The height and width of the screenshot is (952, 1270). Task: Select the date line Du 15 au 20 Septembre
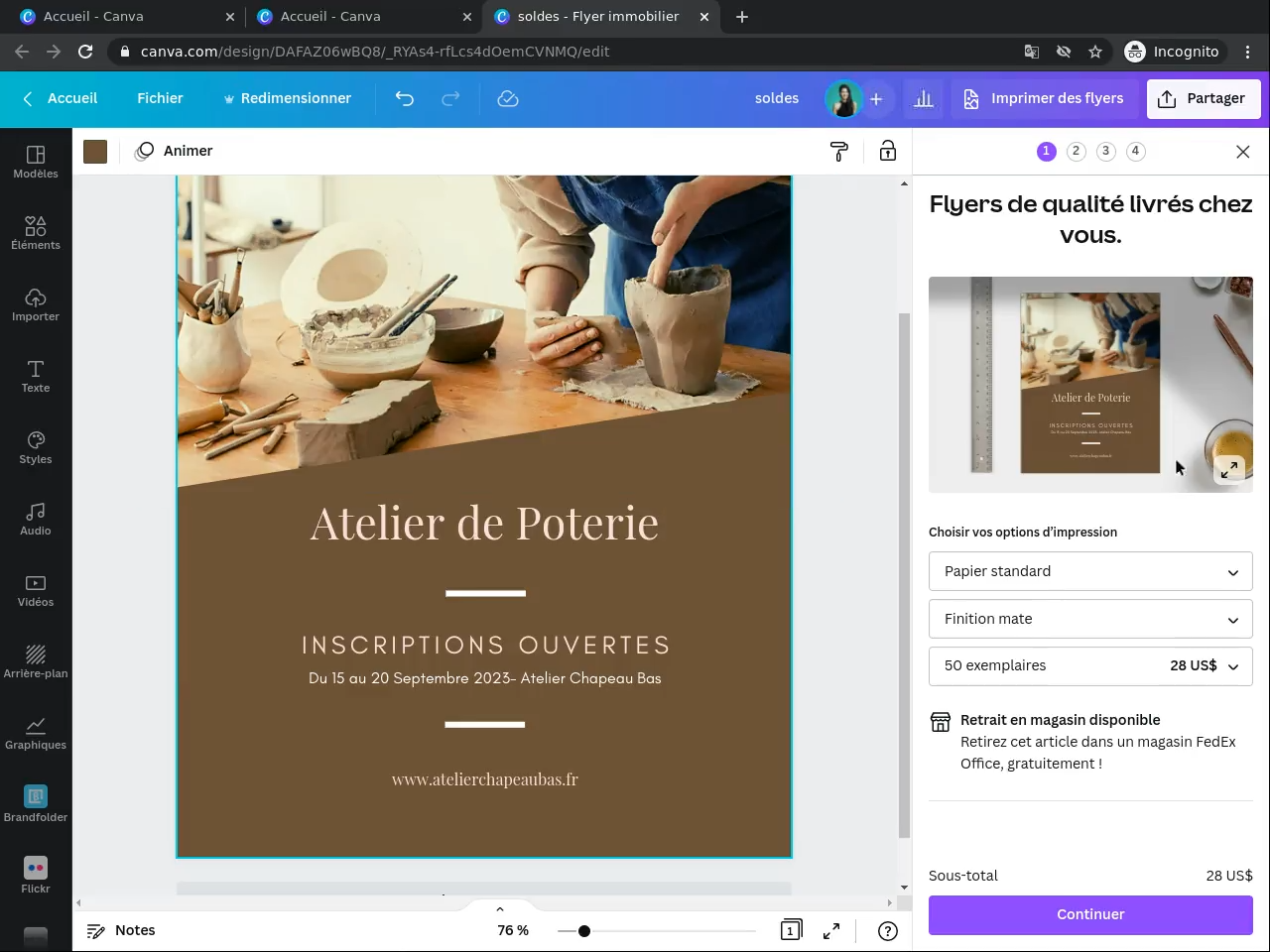coord(484,678)
